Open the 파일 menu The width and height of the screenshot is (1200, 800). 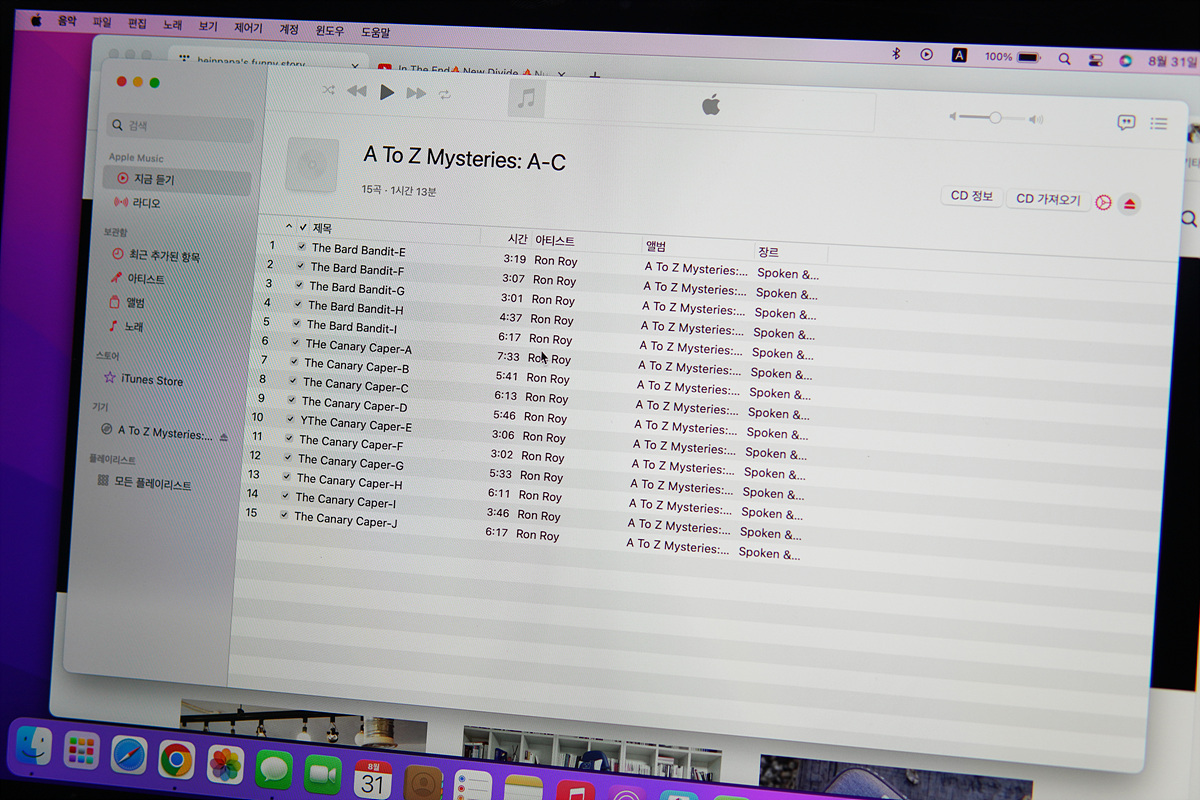tap(102, 21)
